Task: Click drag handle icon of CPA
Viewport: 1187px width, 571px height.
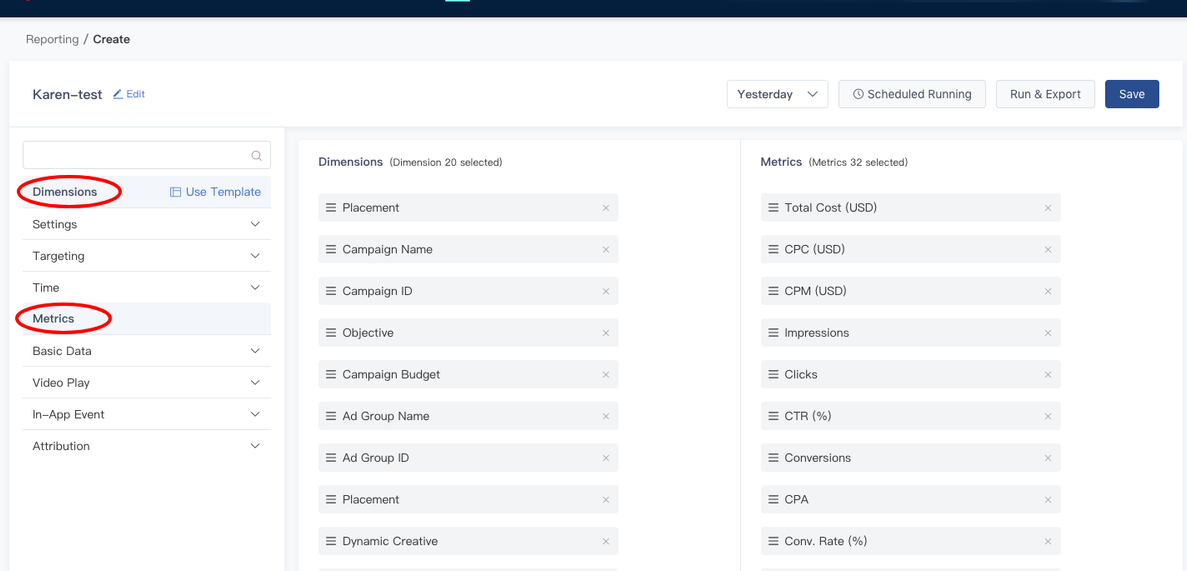Action: (x=773, y=499)
